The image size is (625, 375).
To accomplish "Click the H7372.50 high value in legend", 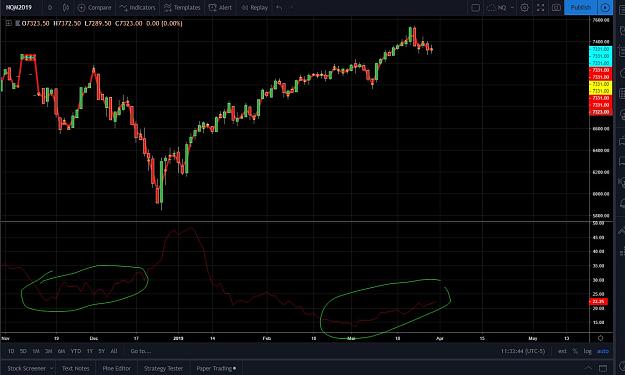I will [x=67, y=24].
